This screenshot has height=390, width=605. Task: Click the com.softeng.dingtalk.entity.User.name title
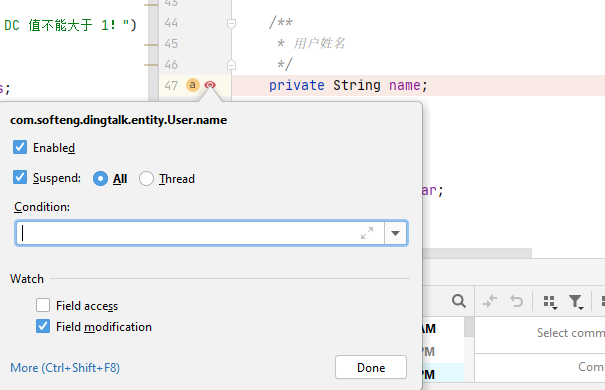point(118,120)
